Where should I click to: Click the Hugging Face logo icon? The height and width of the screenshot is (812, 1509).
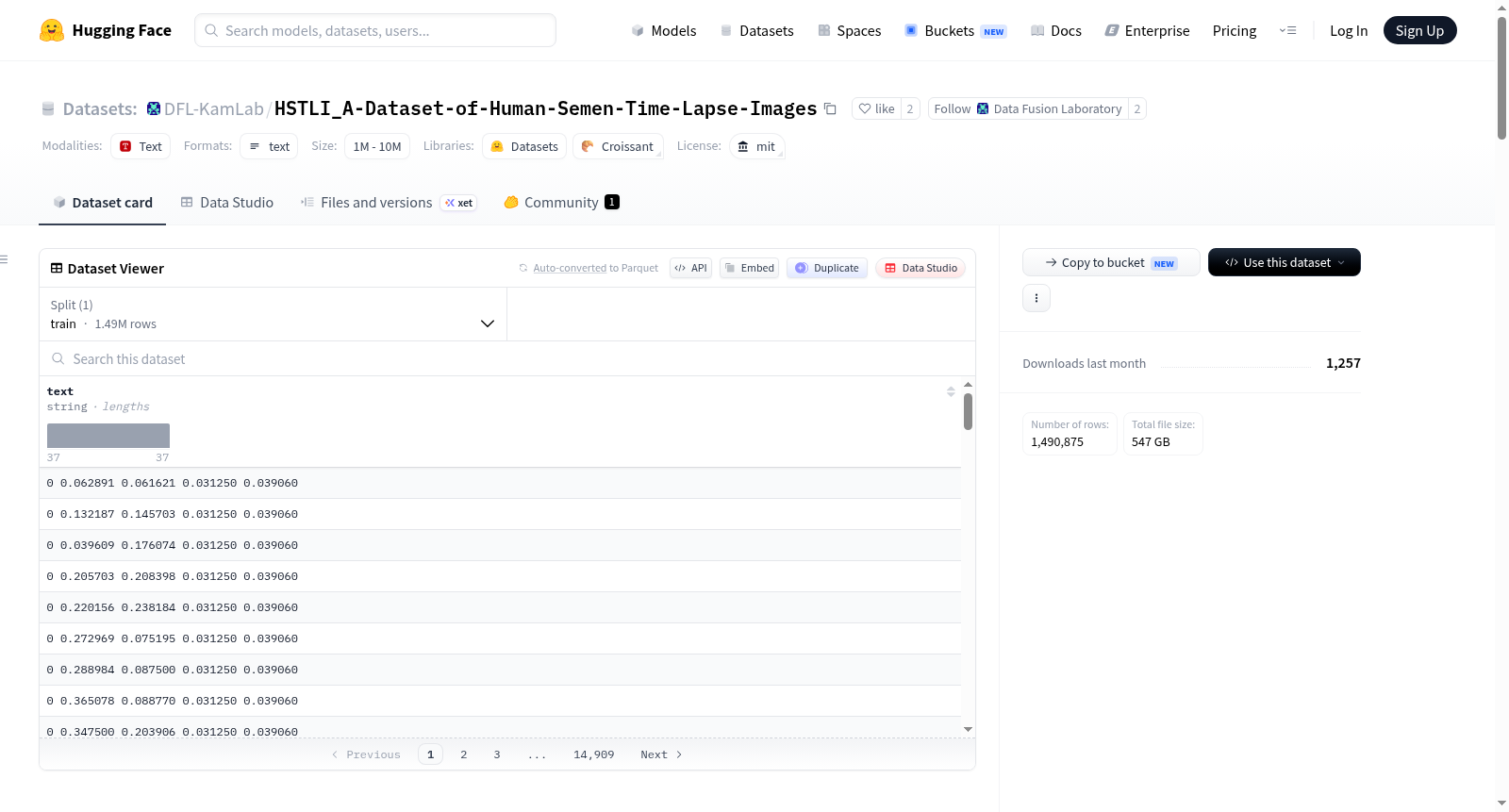tap(52, 30)
